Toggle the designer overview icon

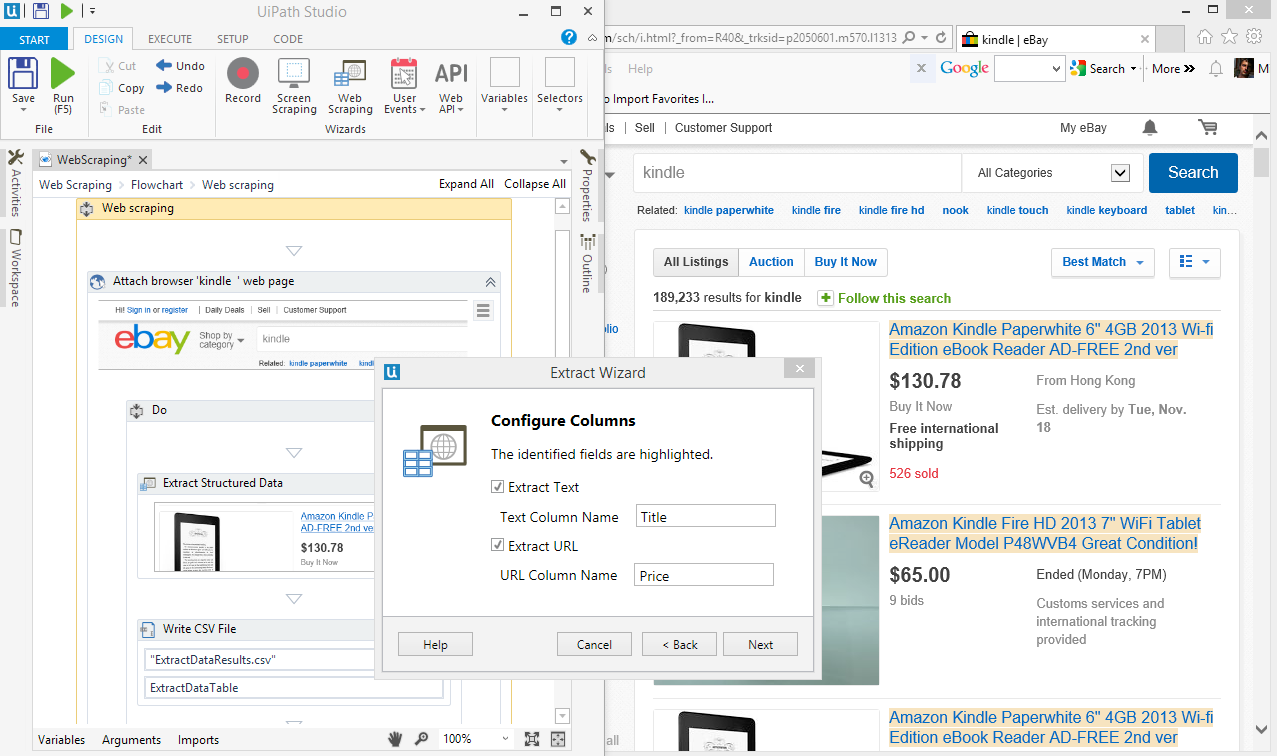point(558,739)
